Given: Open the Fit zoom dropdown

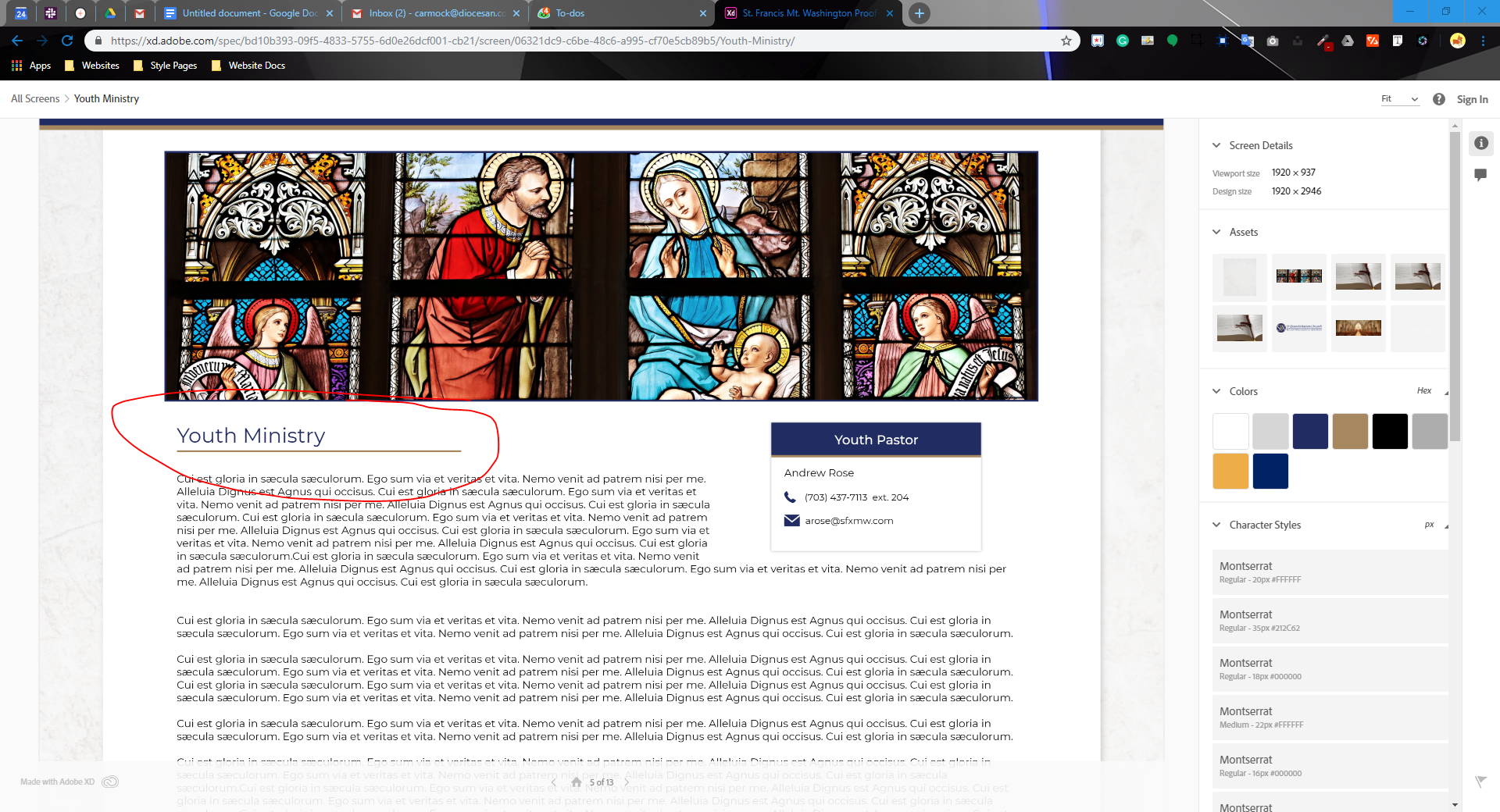Looking at the screenshot, I should tap(1399, 99).
